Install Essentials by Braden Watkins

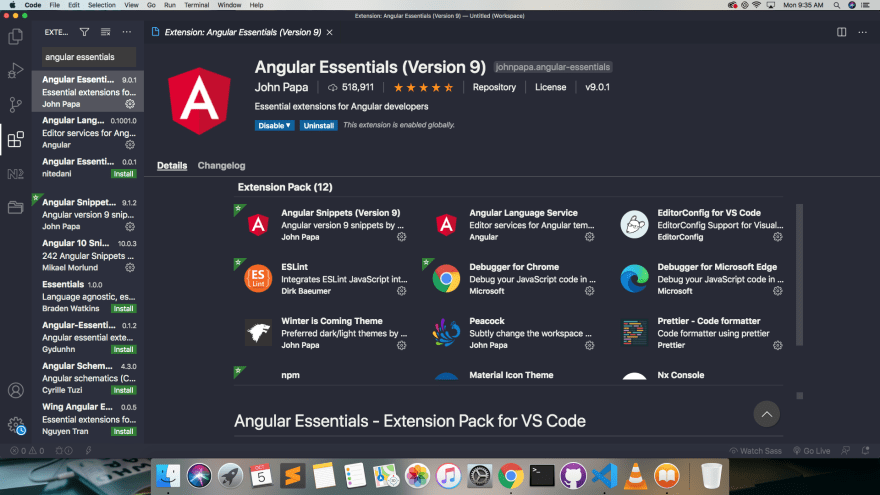click(x=123, y=309)
